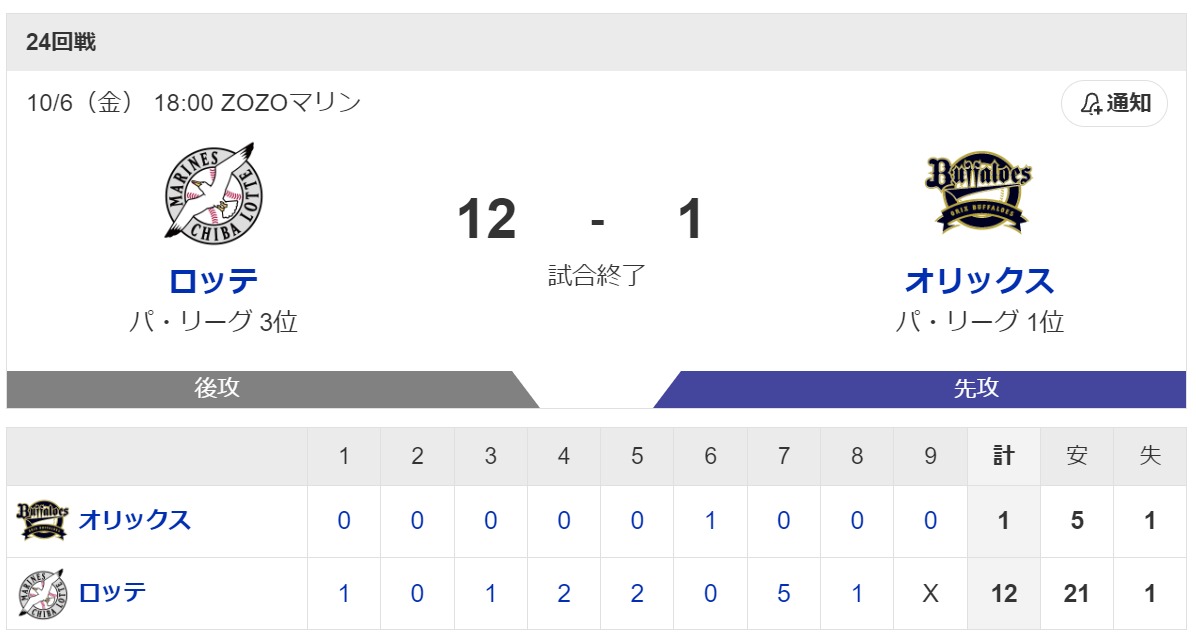The image size is (1196, 643).
Task: Open the オリックス team link under the logo
Action: pyautogui.click(x=979, y=281)
